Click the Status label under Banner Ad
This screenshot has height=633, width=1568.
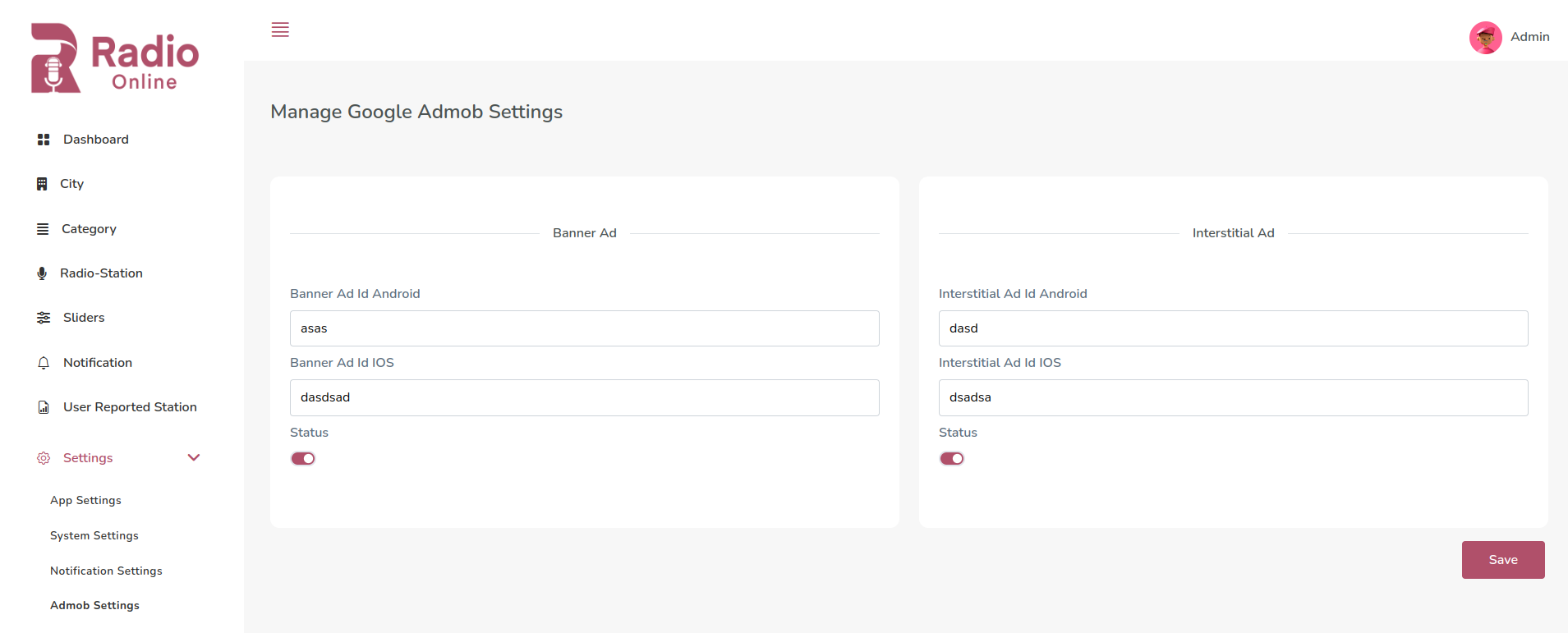click(309, 433)
